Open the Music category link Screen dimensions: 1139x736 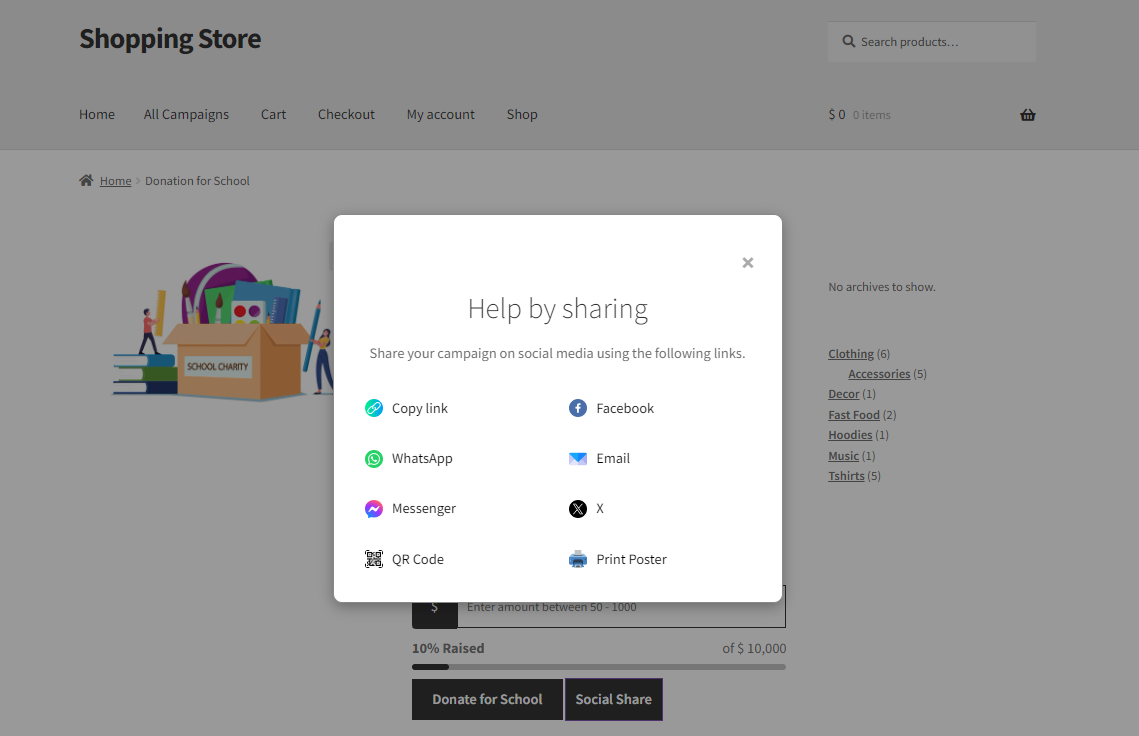(x=843, y=456)
